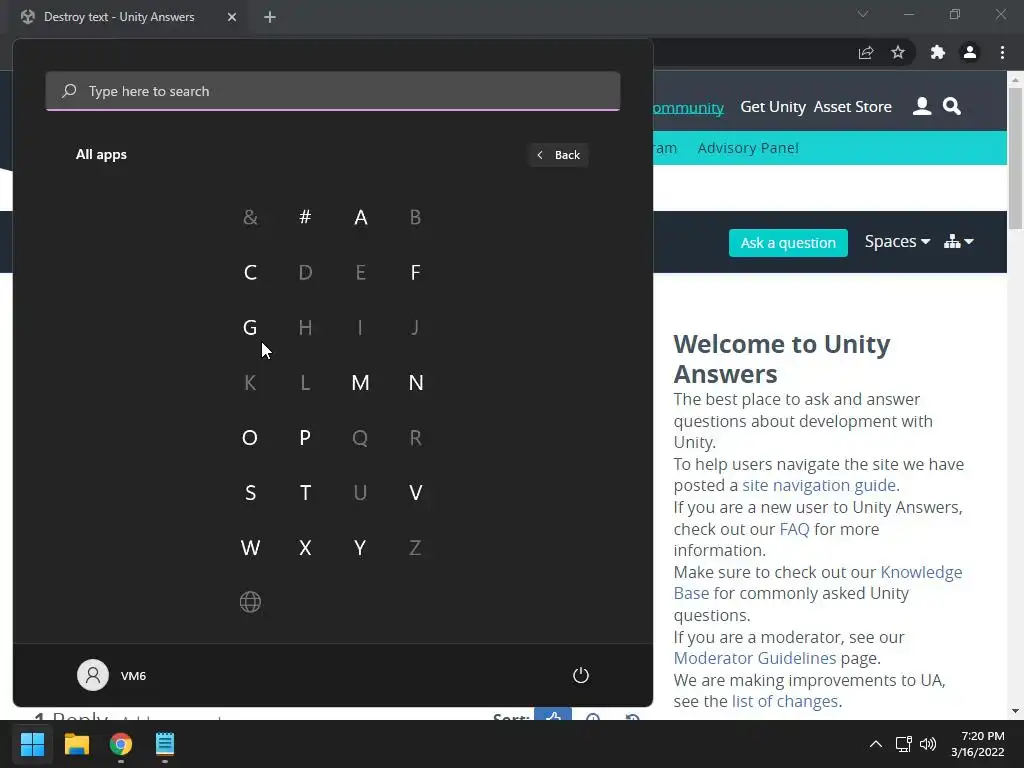Open Chrome's tab search chevron
The width and height of the screenshot is (1024, 768).
[863, 14]
